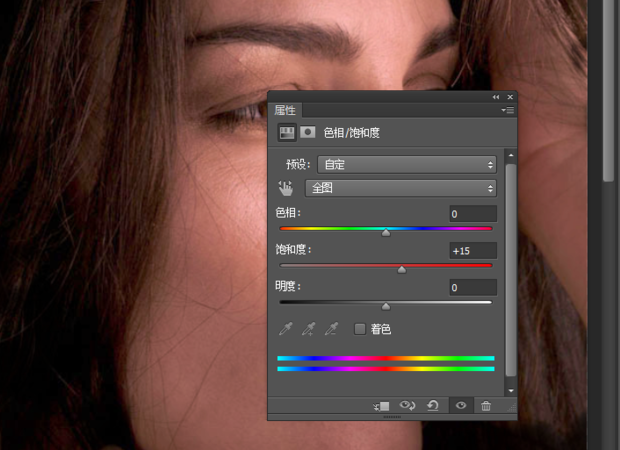Activate the on-image adjustment hand tool
This screenshot has width=620, height=450.
coord(285,188)
